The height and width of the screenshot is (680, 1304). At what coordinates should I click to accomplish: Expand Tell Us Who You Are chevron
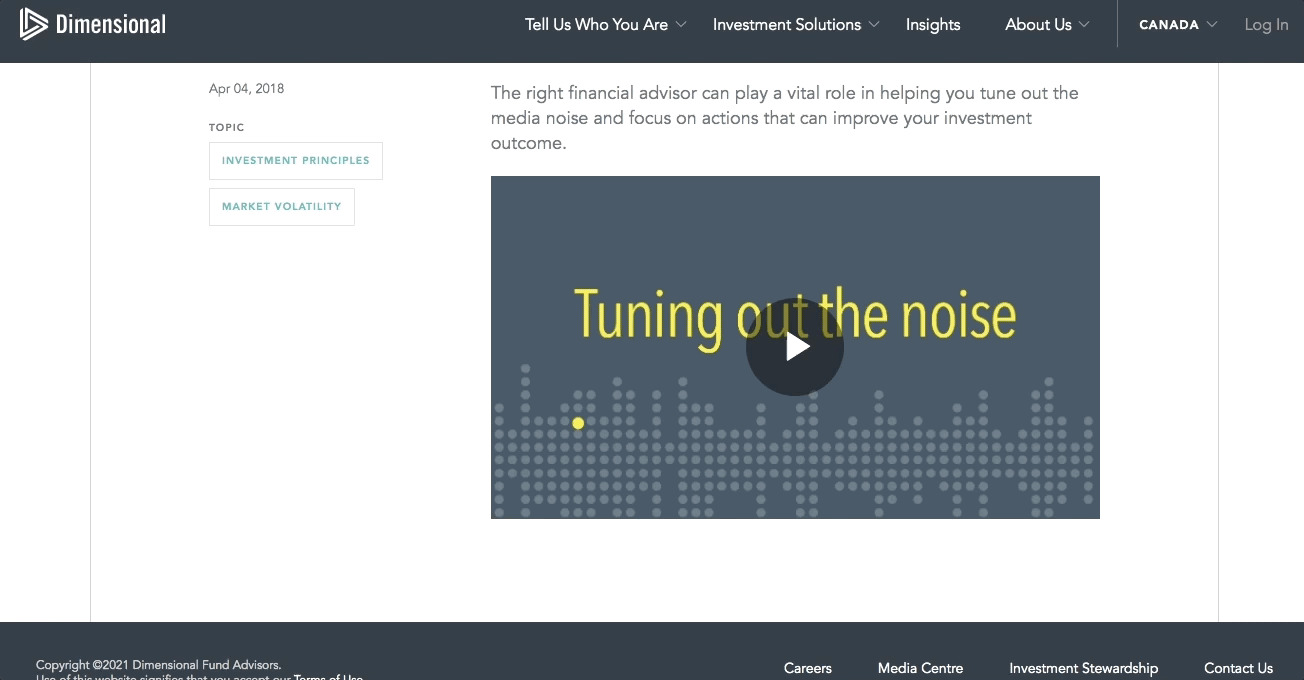point(681,24)
